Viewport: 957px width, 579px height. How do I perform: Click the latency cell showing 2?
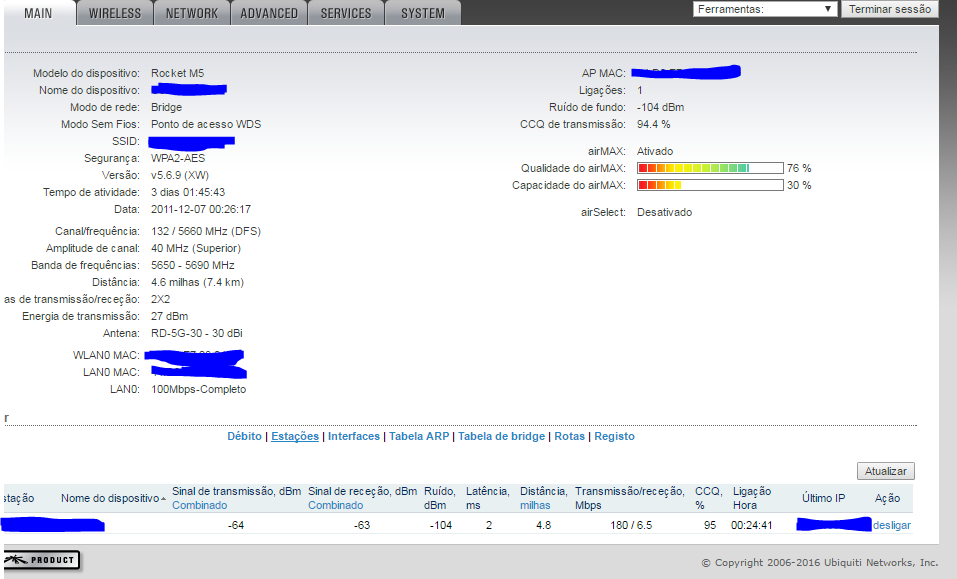pos(489,525)
